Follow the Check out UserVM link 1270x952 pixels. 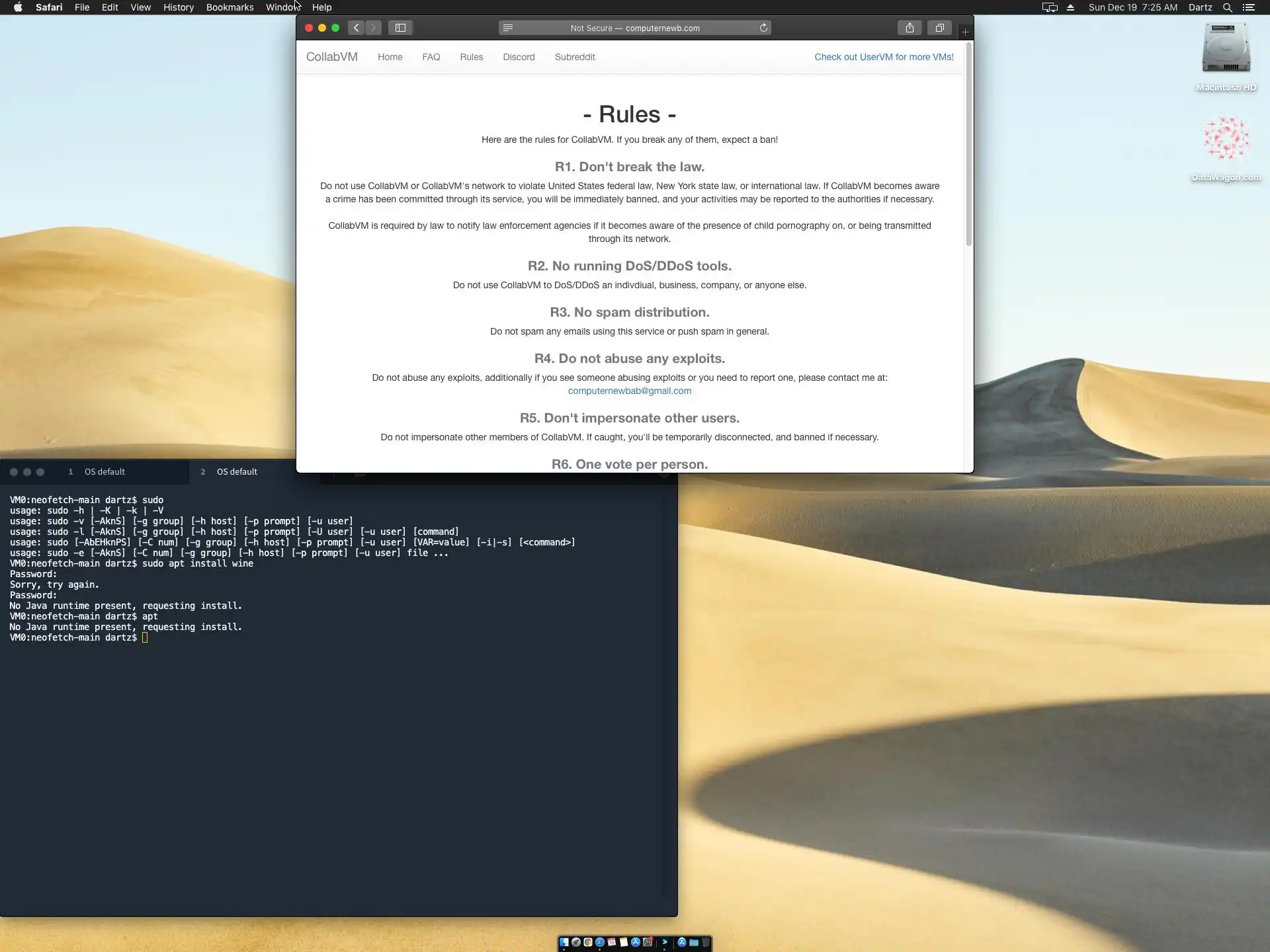884,57
